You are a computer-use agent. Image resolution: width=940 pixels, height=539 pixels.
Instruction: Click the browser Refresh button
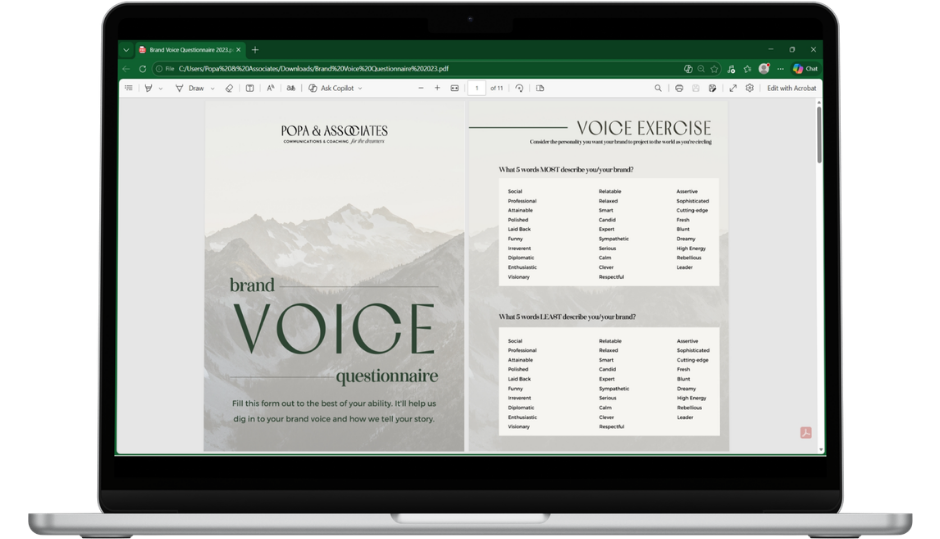143,69
